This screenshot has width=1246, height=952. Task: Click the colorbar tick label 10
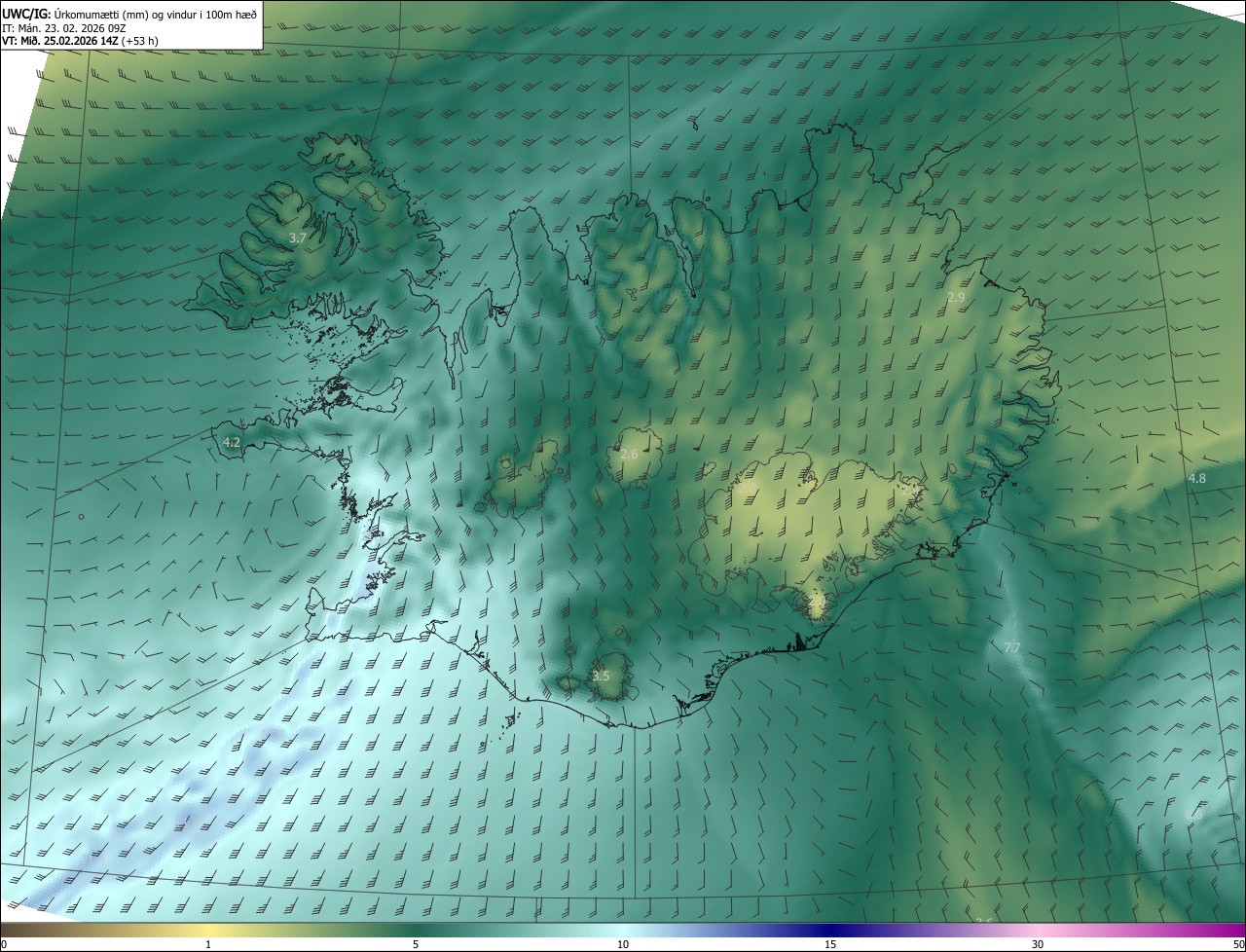[623, 944]
